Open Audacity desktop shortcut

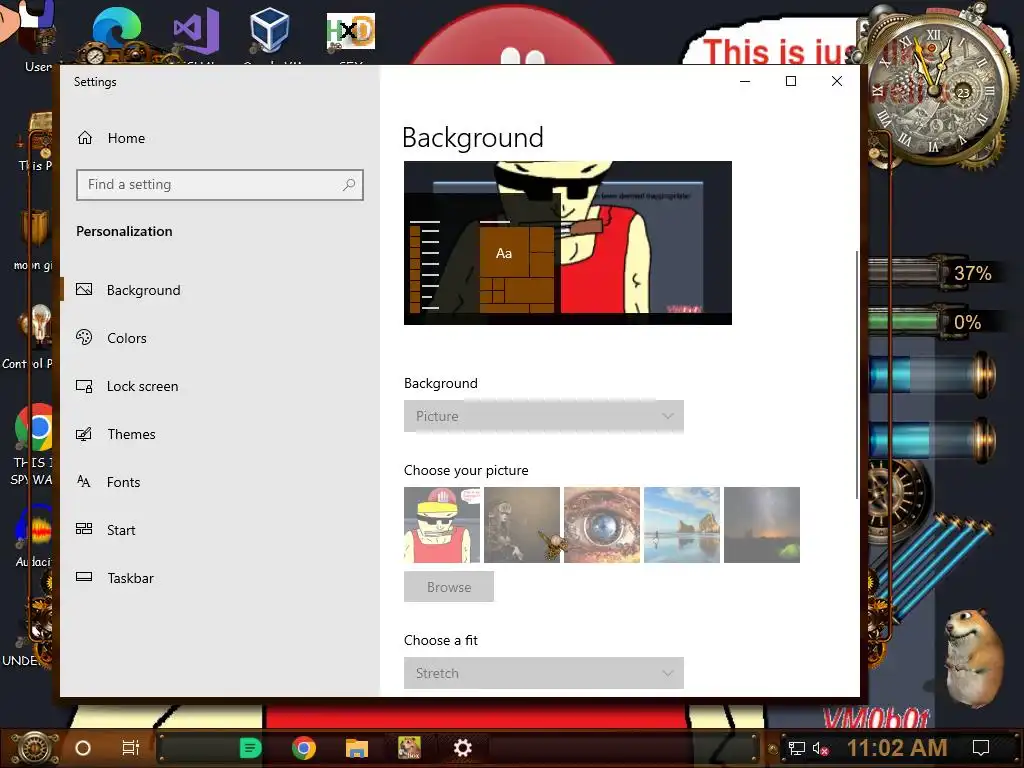(x=36, y=528)
